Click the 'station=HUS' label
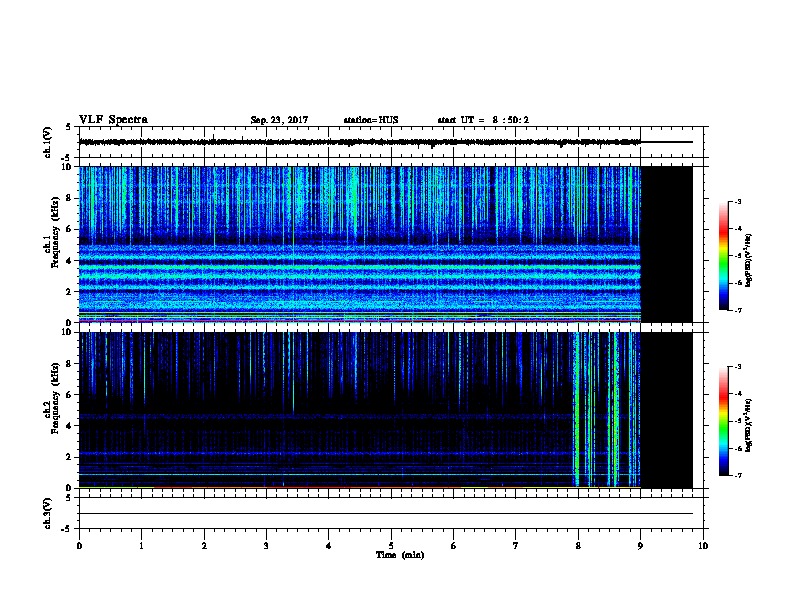Image resolution: width=792 pixels, height=612 pixels. pos(371,120)
